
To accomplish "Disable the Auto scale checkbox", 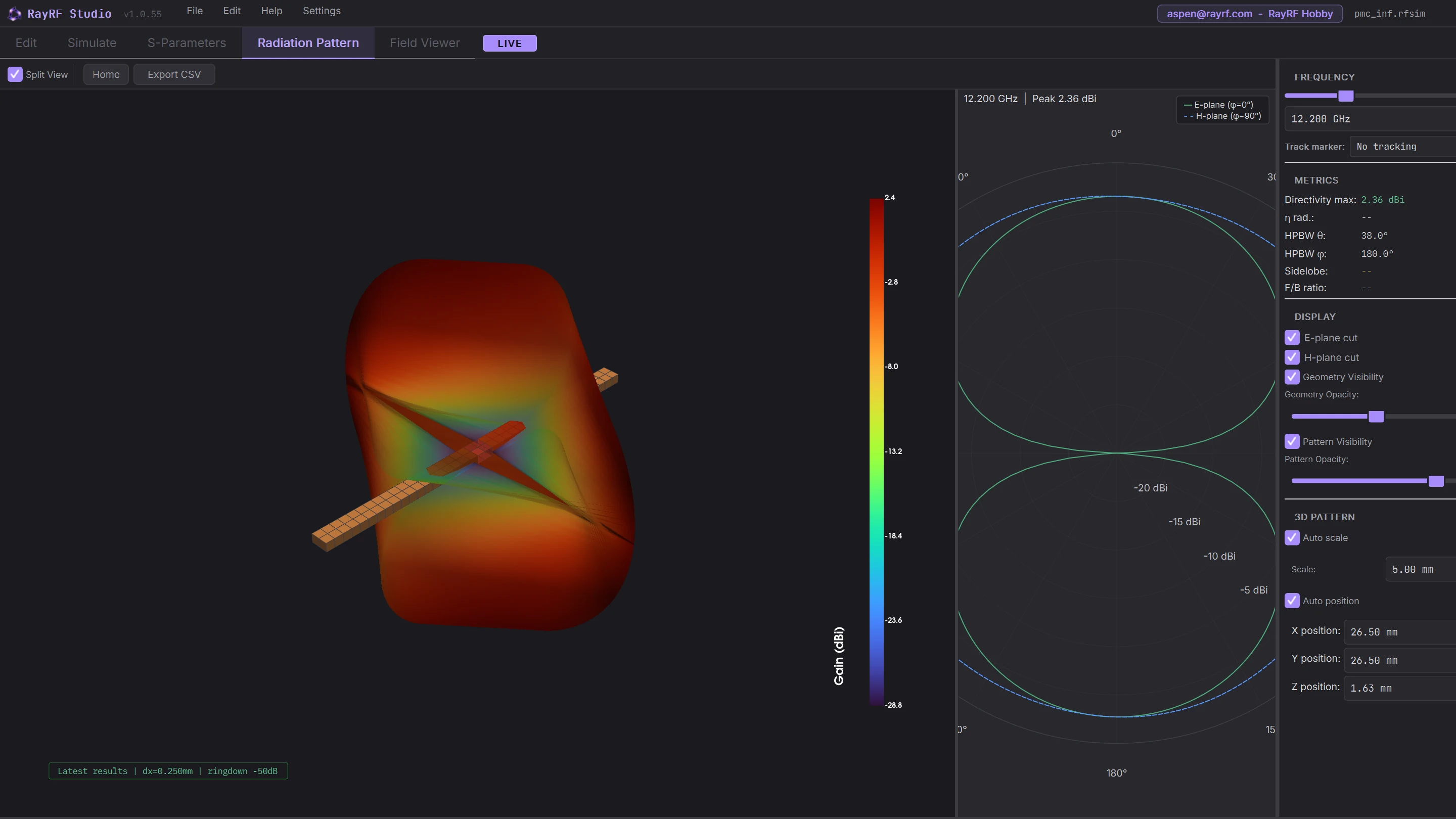I will [x=1292, y=537].
